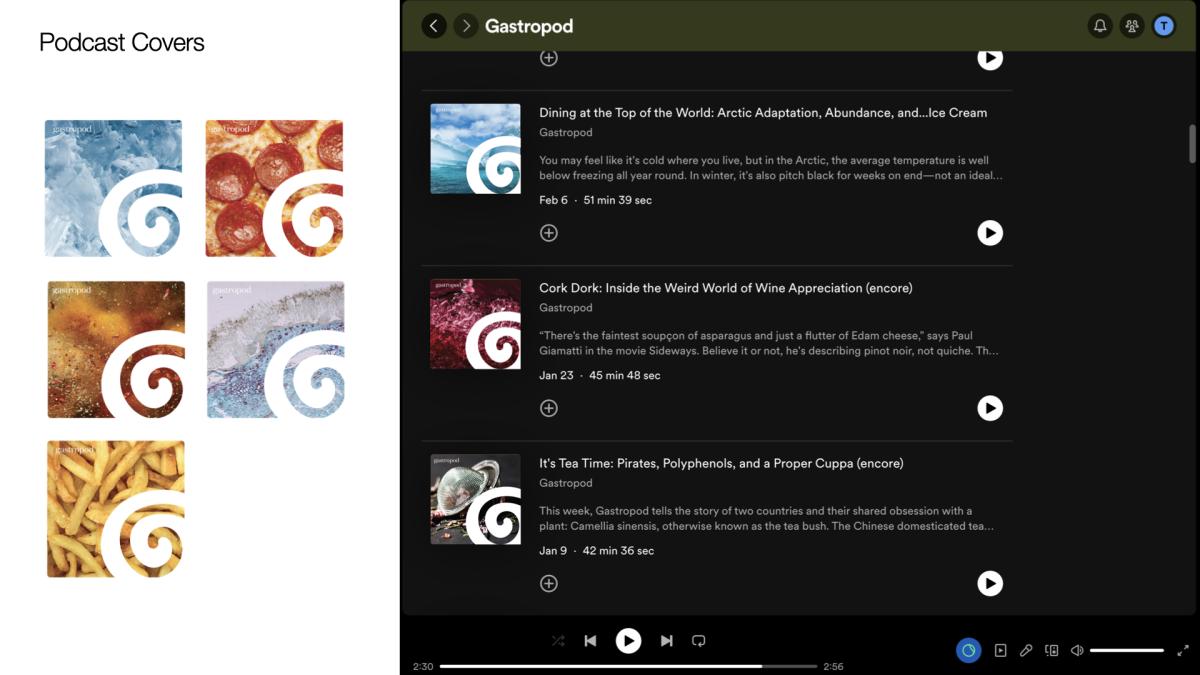Play the It's Tea Time episode
Viewport: 1200px width, 675px height.
(x=990, y=584)
